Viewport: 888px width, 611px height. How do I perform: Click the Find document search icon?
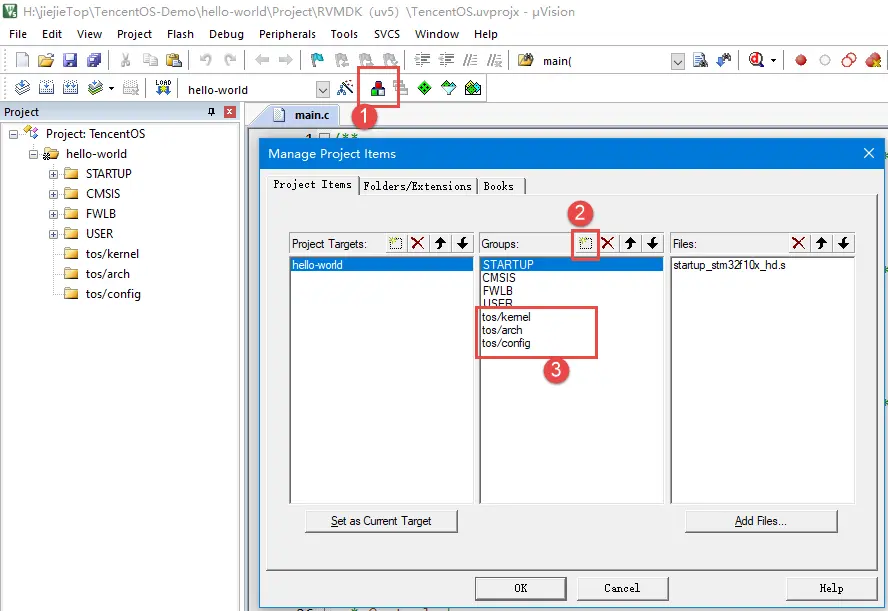[x=701, y=60]
